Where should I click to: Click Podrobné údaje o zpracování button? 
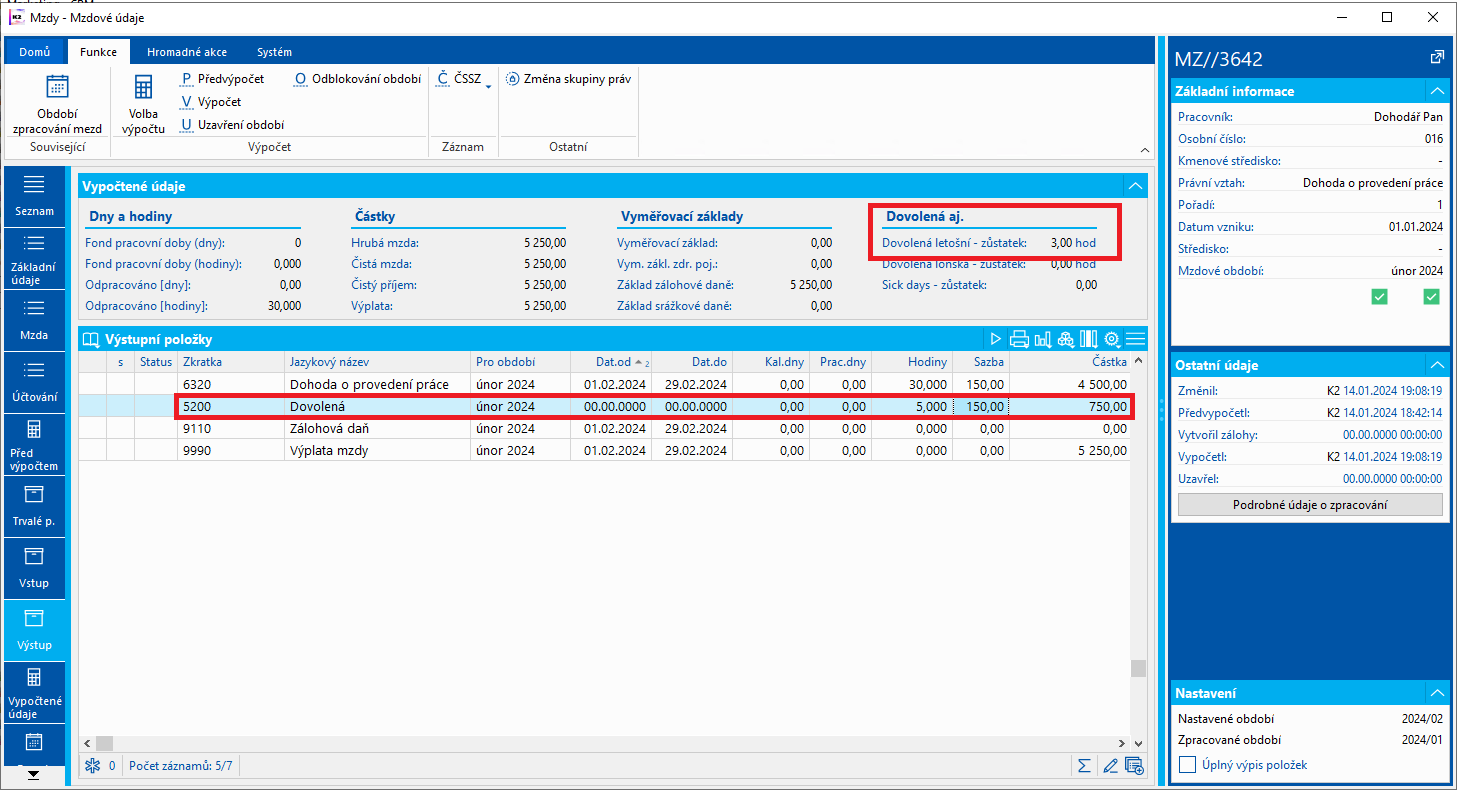click(x=1310, y=505)
